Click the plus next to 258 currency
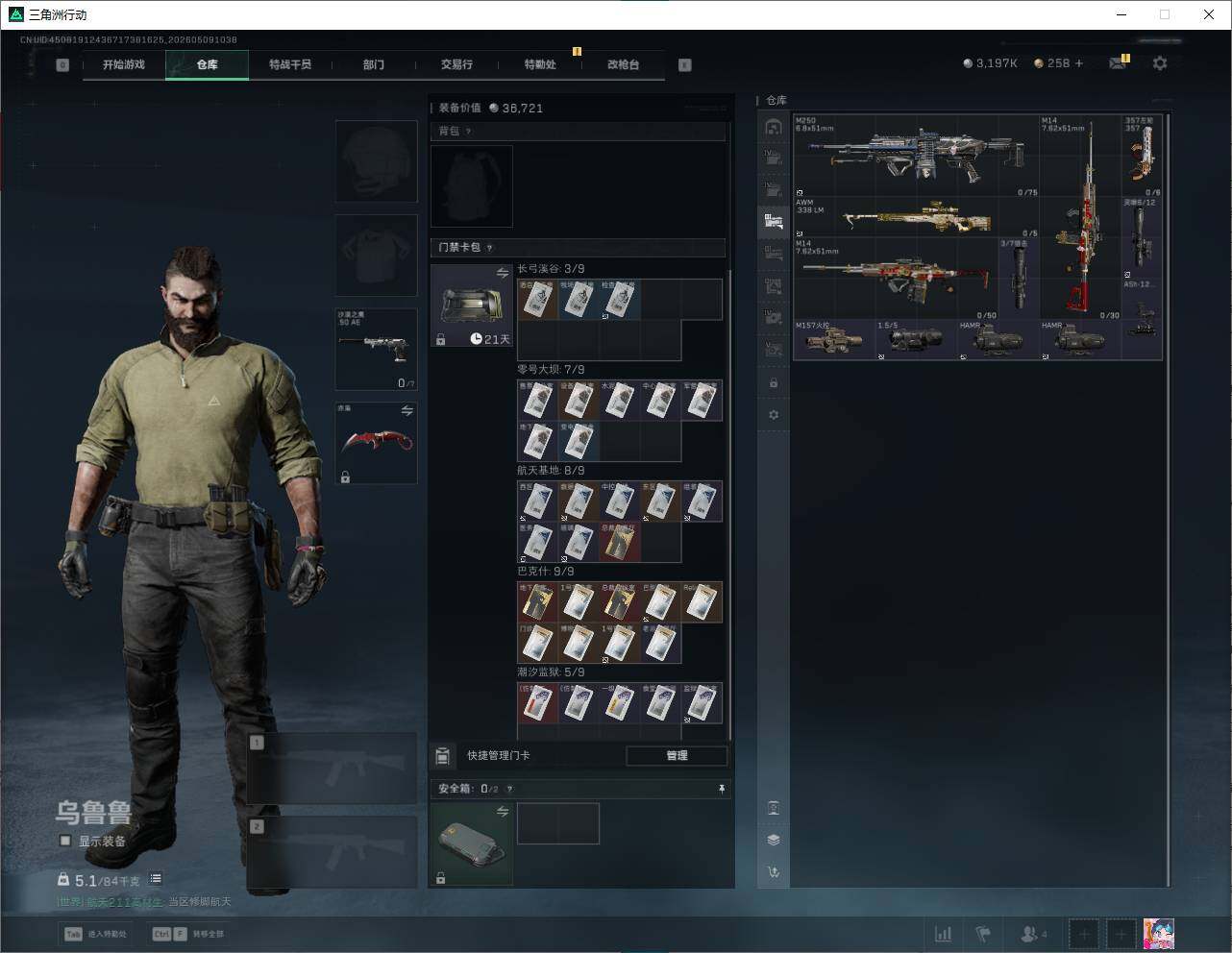 tap(1079, 62)
